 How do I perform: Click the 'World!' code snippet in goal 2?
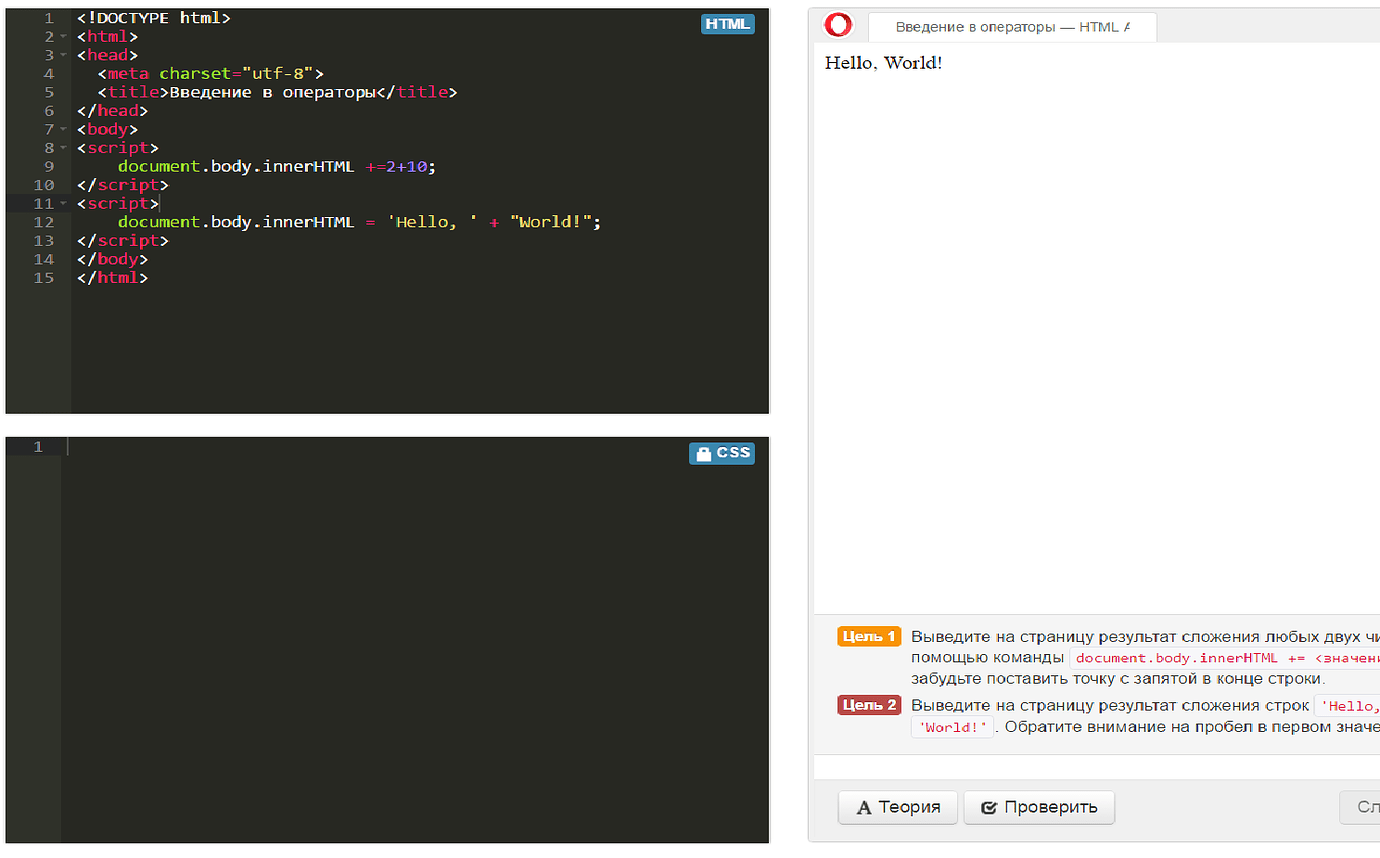(952, 728)
